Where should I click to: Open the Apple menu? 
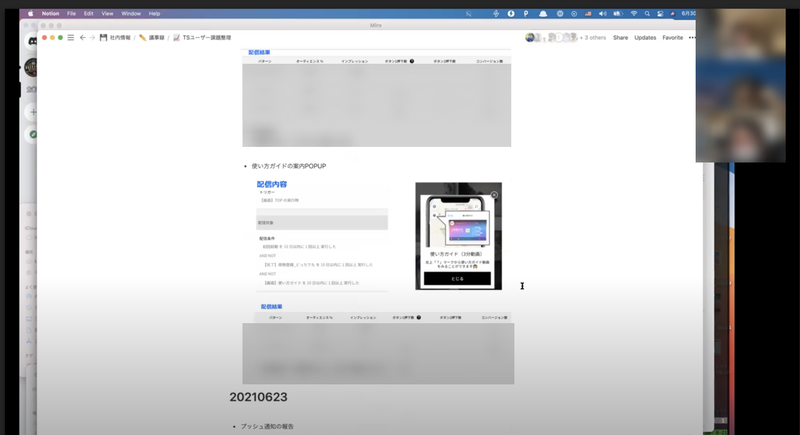click(x=30, y=14)
